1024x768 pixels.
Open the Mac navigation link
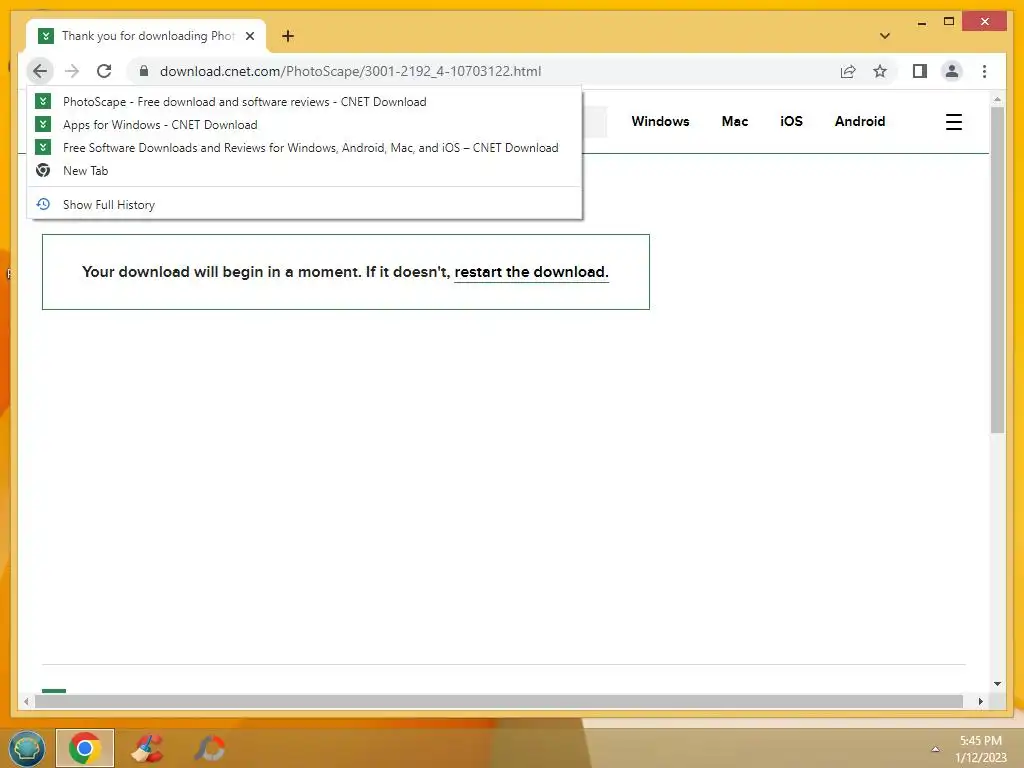tap(735, 121)
